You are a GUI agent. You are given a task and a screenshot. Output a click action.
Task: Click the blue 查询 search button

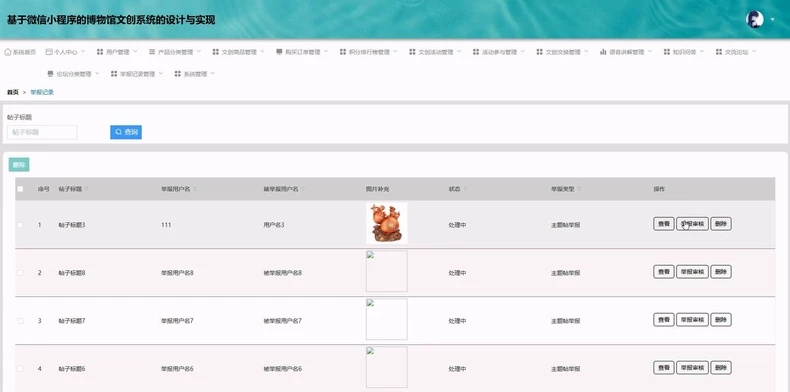pyautogui.click(x=126, y=132)
